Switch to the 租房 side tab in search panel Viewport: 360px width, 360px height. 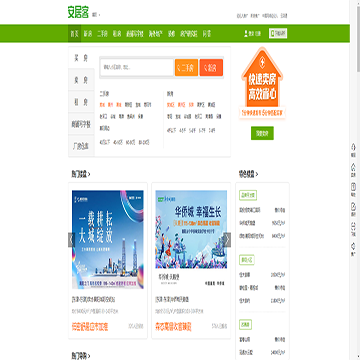click(81, 102)
